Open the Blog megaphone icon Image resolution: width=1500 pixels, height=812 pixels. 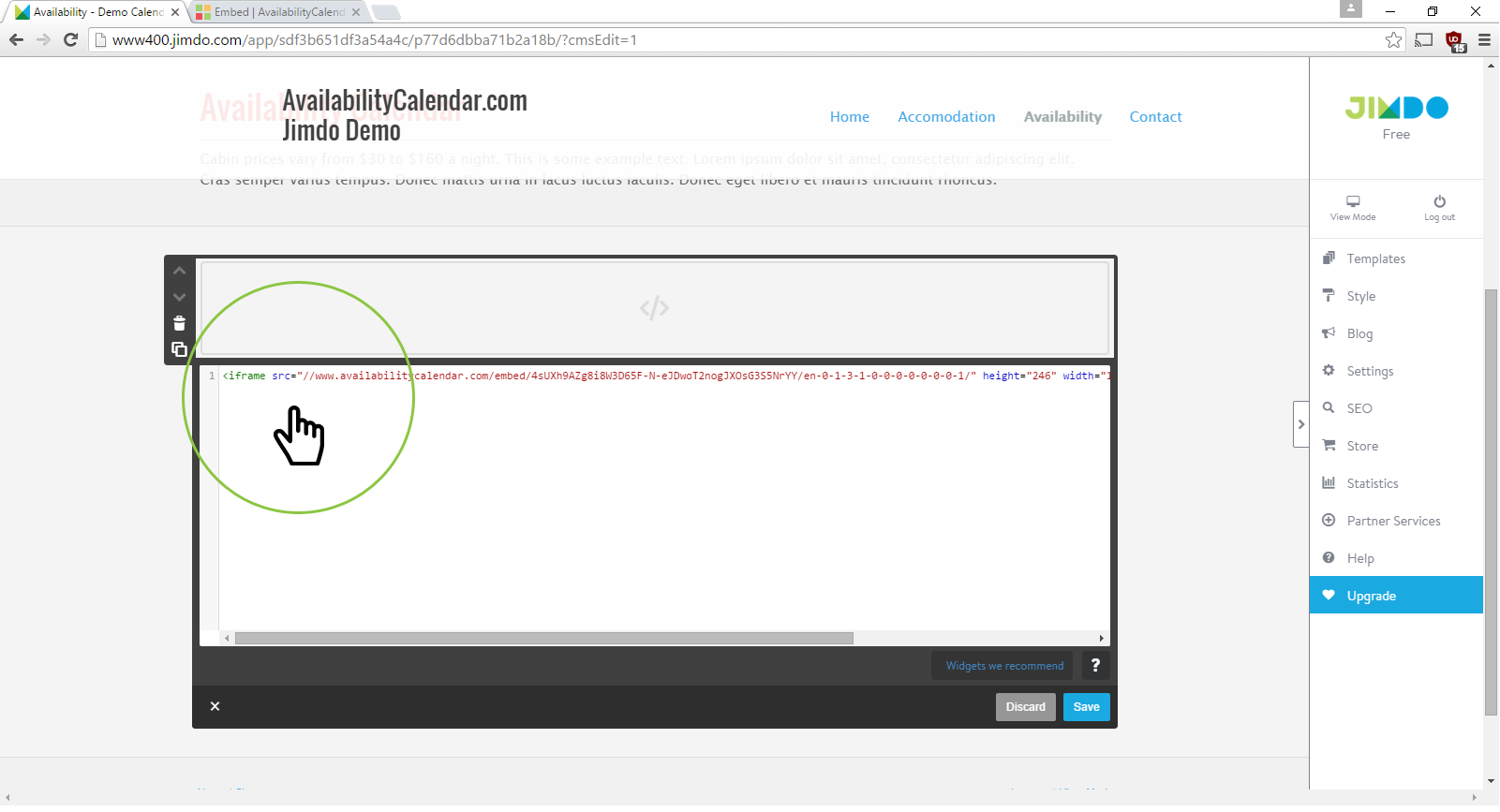tap(1329, 332)
